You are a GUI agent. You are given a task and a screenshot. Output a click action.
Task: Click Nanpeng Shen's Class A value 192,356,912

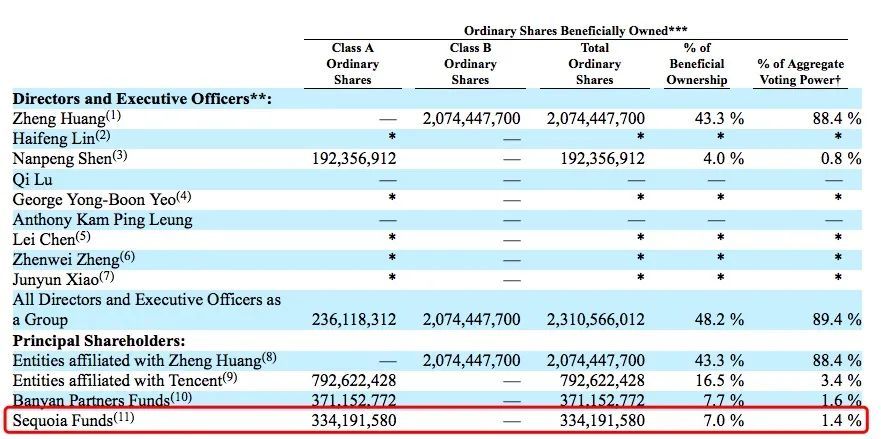(354, 159)
